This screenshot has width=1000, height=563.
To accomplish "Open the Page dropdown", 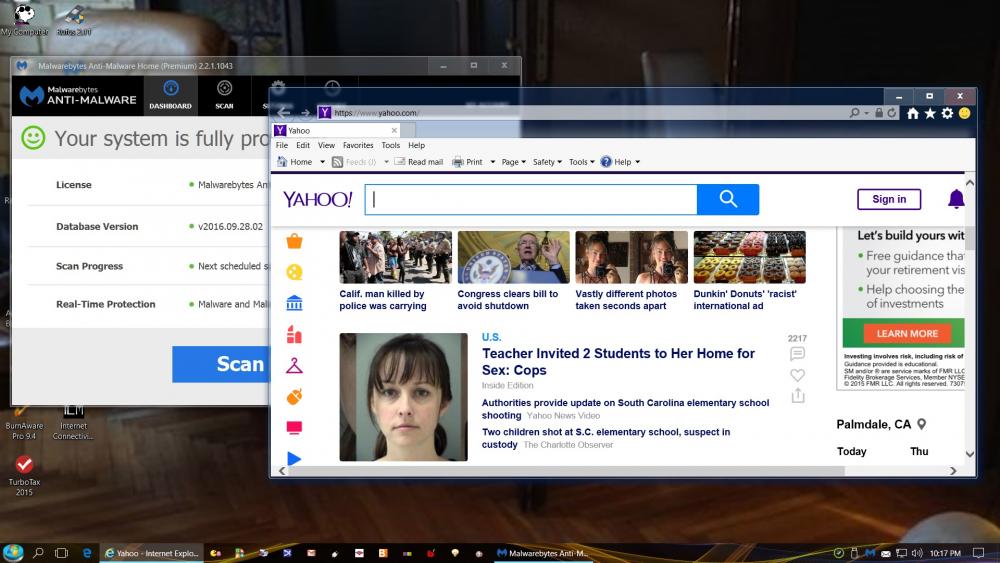I will pyautogui.click(x=513, y=162).
